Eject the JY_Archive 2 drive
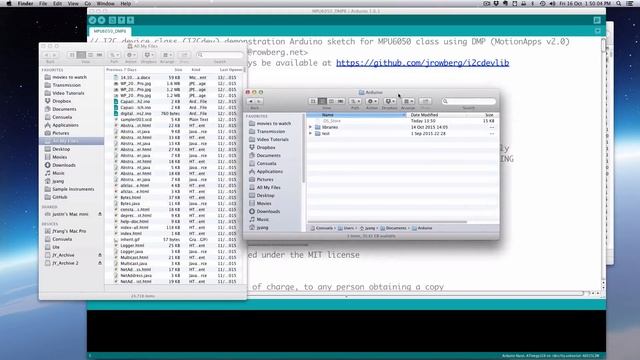This screenshot has height=360, width=640. [100, 263]
